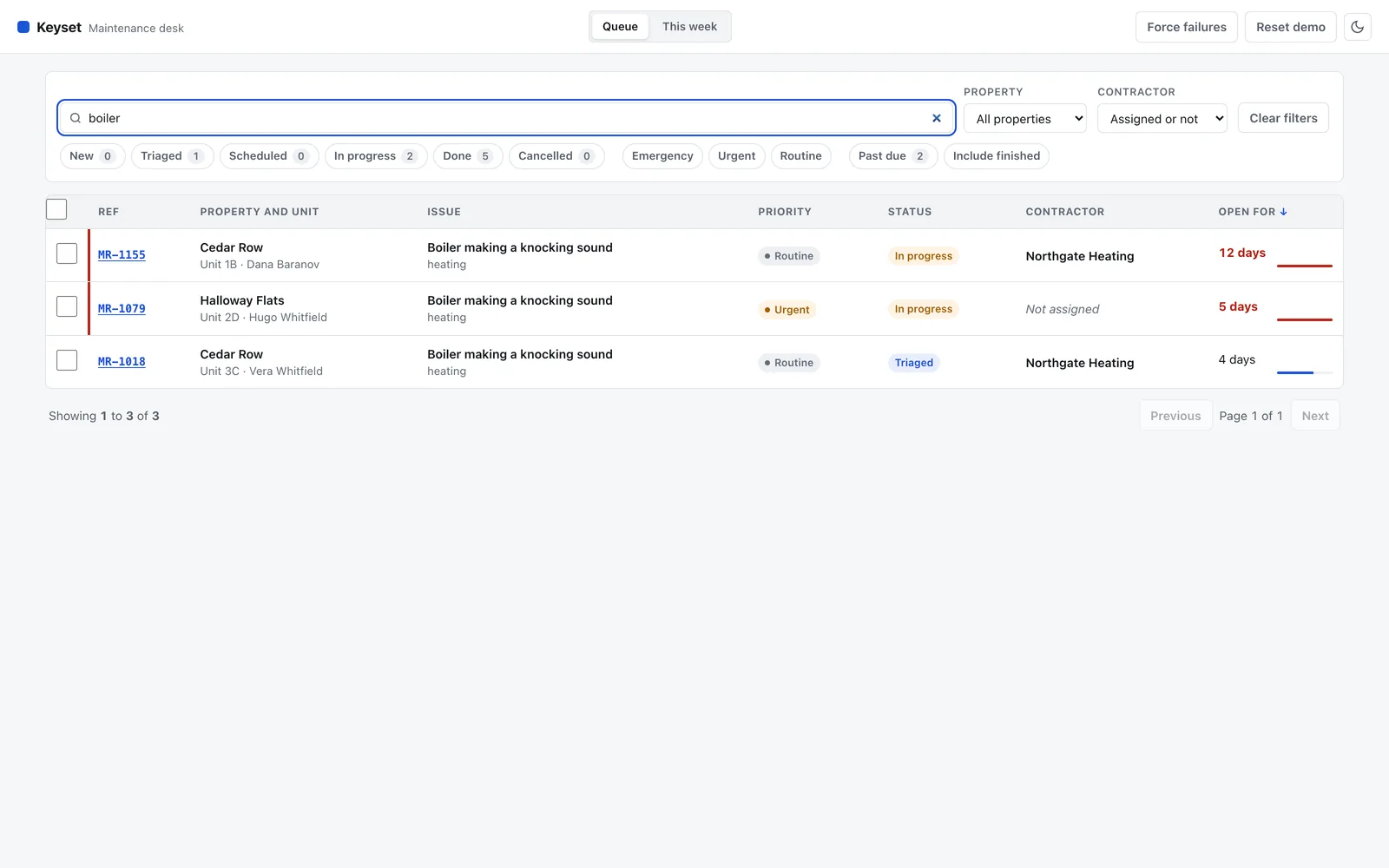Image resolution: width=1389 pixels, height=868 pixels.
Task: Click the Next page button
Action: tap(1315, 416)
